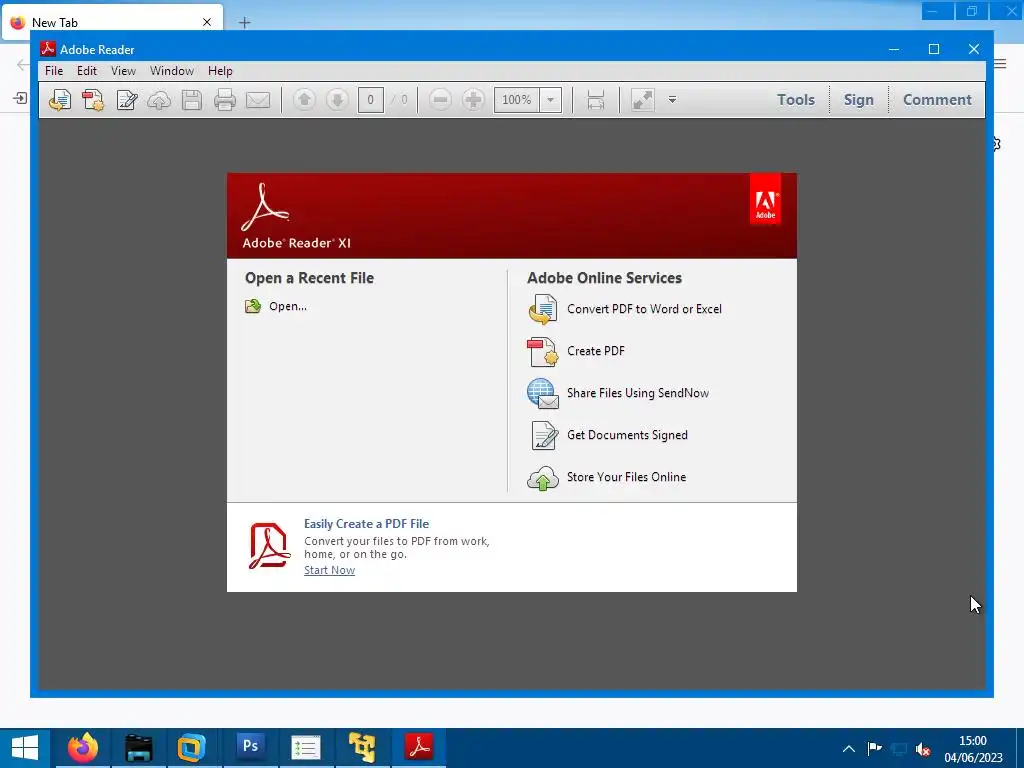1024x768 pixels.
Task: Click the Open... recent file link
Action: (x=287, y=306)
